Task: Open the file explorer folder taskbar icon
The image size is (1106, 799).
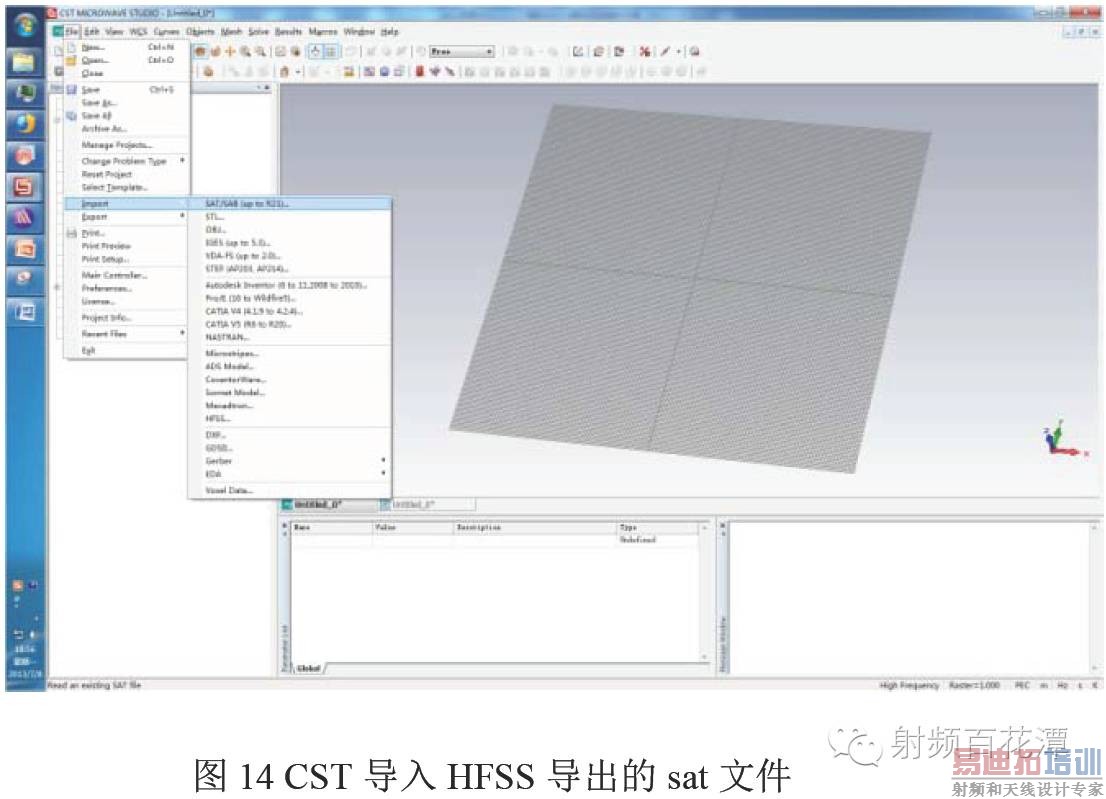Action: (x=24, y=62)
